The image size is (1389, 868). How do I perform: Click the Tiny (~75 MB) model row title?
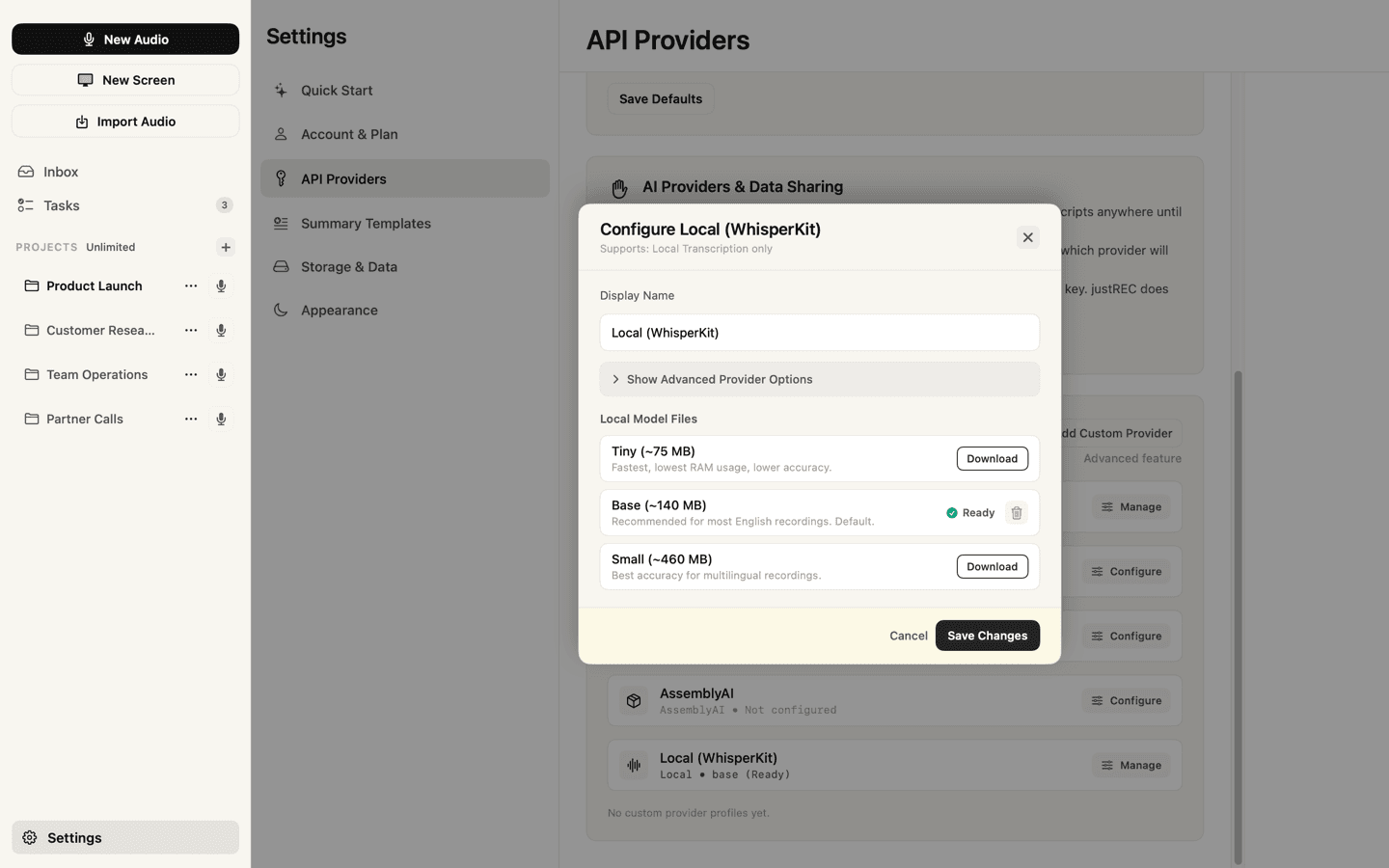(653, 451)
